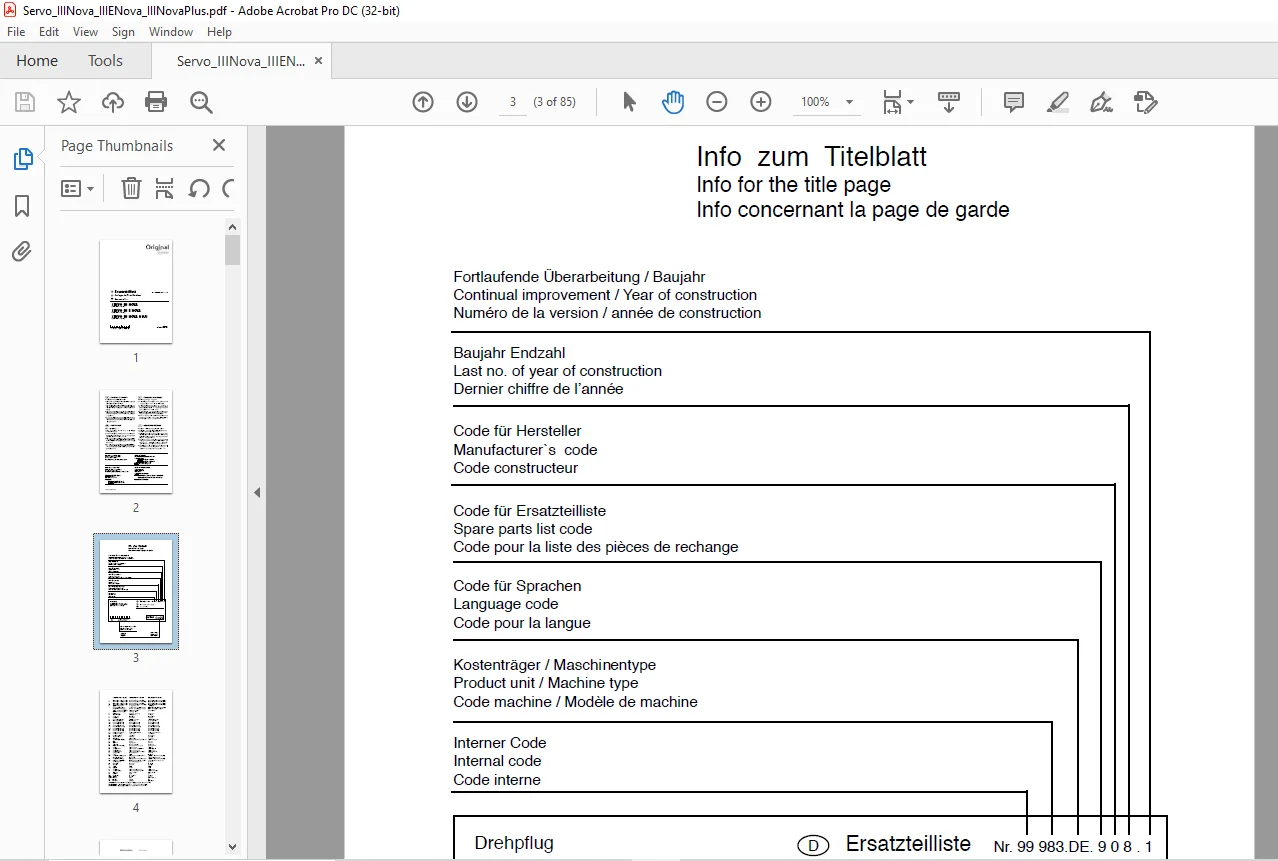Zoom in with the plus button
This screenshot has height=861, width=1278.
pos(761,102)
